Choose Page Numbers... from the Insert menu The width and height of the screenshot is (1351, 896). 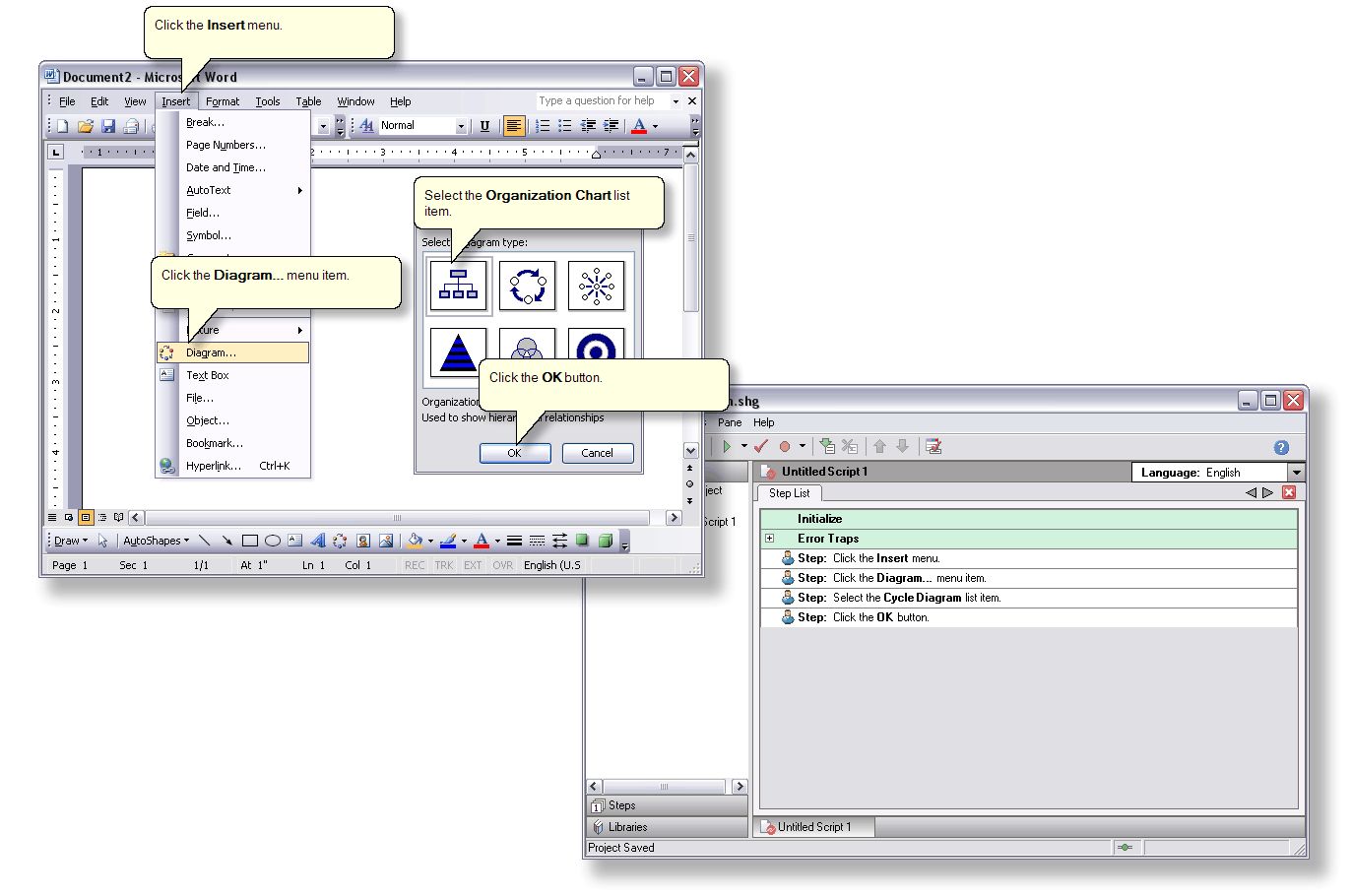pyautogui.click(x=233, y=145)
